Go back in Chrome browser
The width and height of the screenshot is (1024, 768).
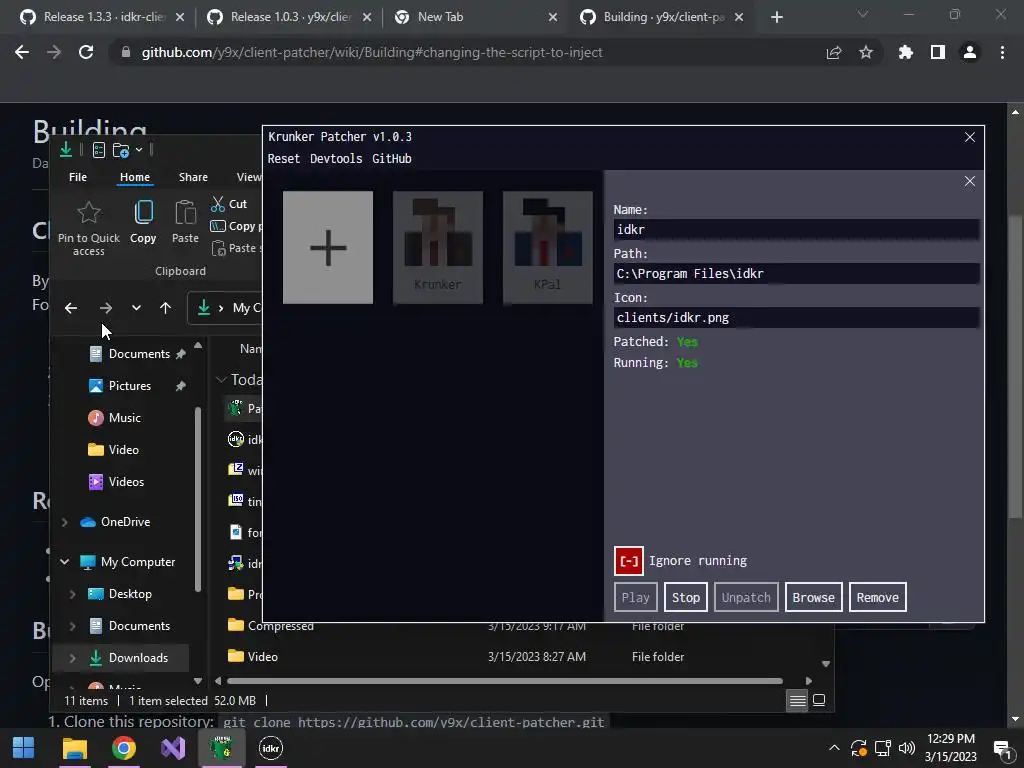coord(22,52)
